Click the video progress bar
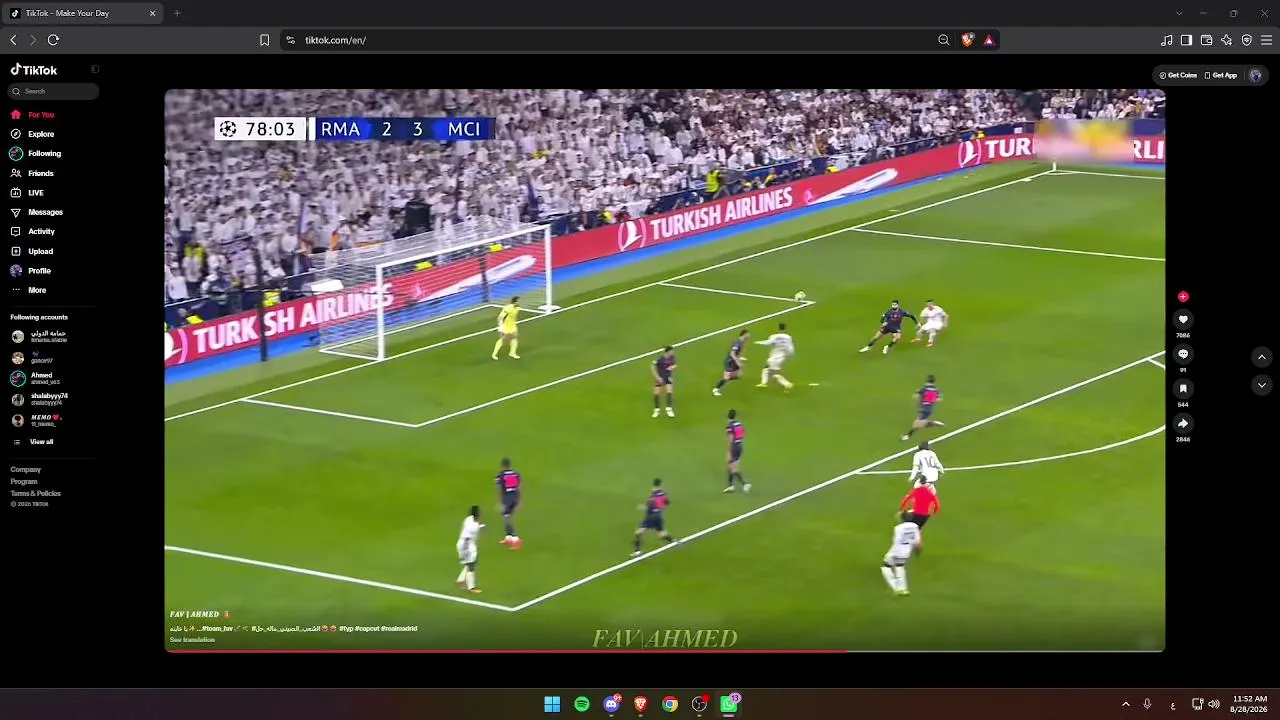This screenshot has width=1280, height=720. click(x=665, y=650)
